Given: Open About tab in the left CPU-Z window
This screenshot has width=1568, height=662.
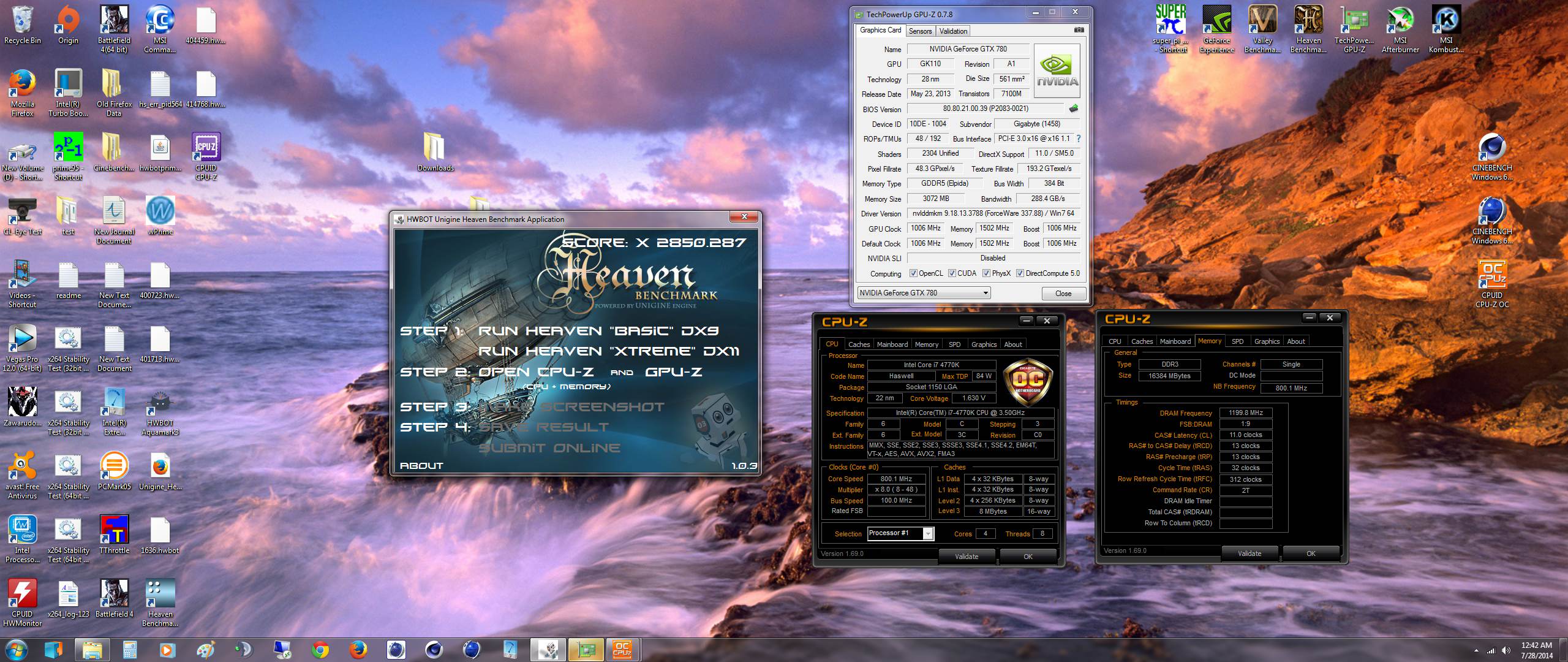Looking at the screenshot, I should tap(1013, 344).
